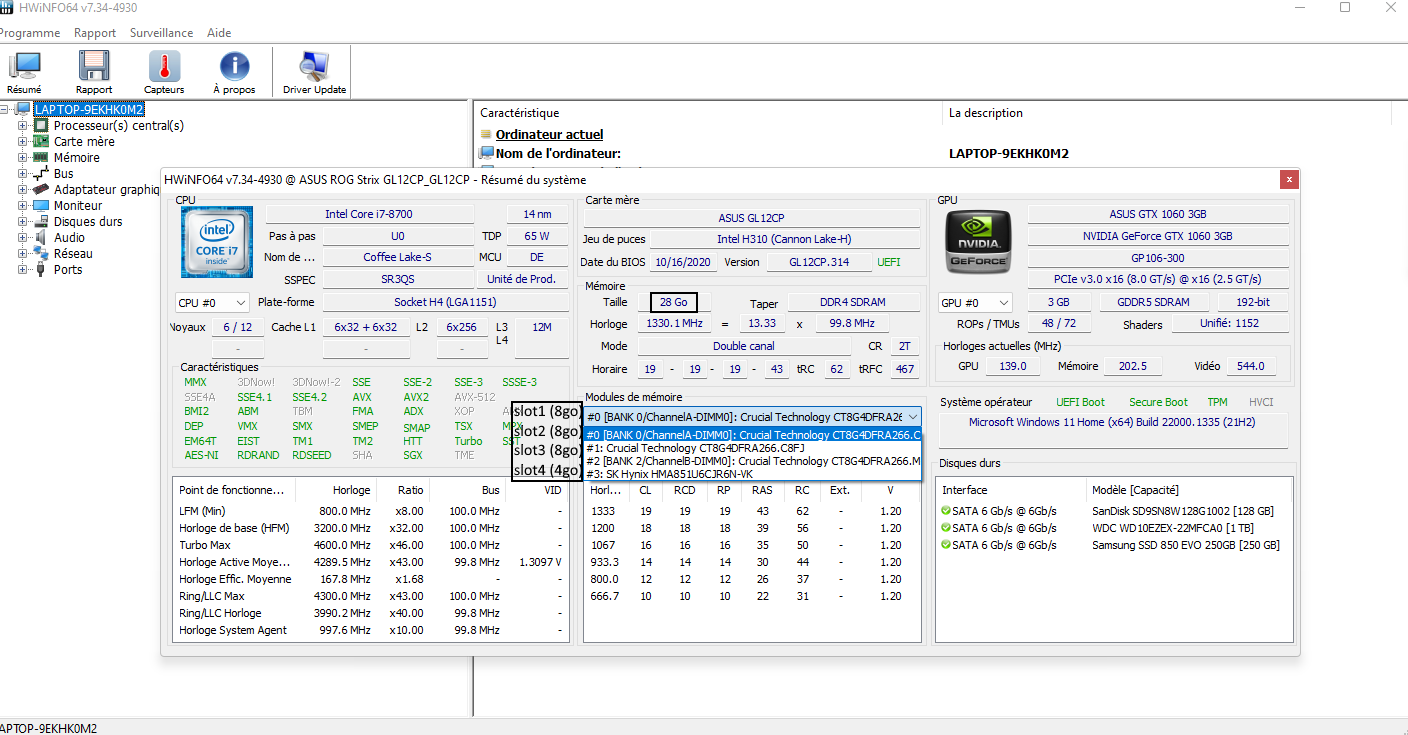The width and height of the screenshot is (1408, 735).
Task: Click the NVIDIA GeForce GTX 1060 3GB field
Action: coord(1158,236)
